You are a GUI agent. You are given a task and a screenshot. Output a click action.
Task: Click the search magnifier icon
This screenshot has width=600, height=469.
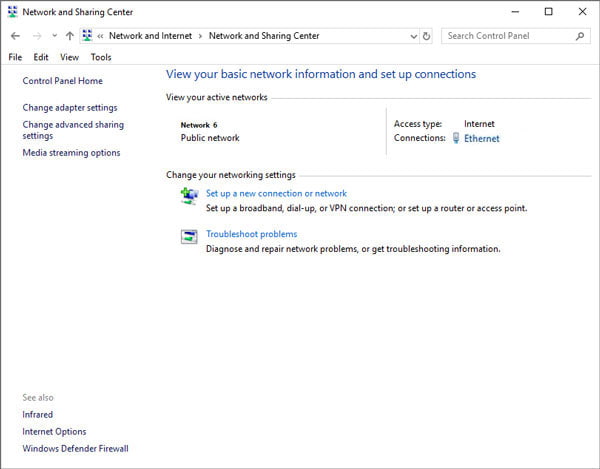580,36
